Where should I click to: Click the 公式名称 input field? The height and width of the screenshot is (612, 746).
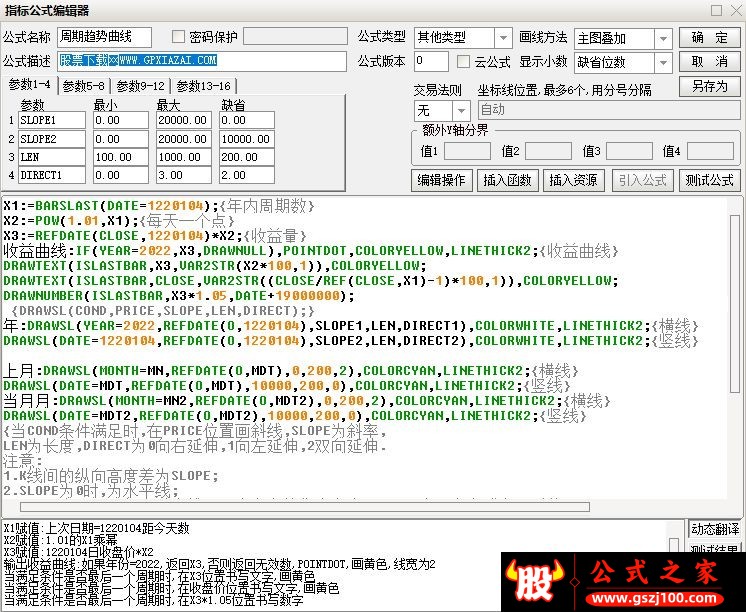pyautogui.click(x=104, y=38)
